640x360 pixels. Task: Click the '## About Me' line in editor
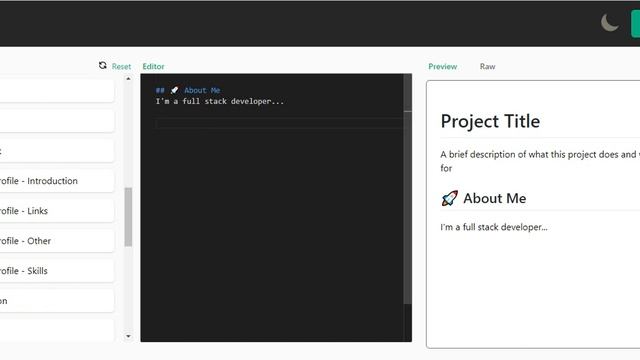point(188,90)
